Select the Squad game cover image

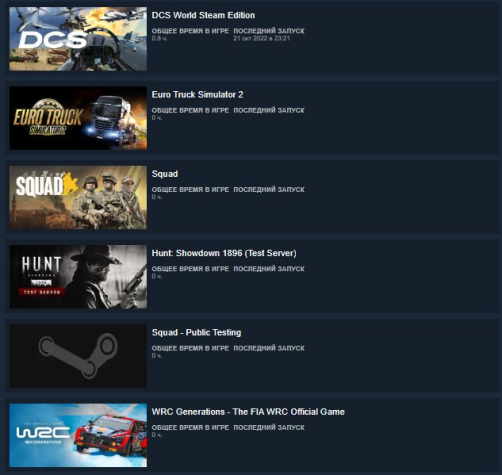pos(78,197)
